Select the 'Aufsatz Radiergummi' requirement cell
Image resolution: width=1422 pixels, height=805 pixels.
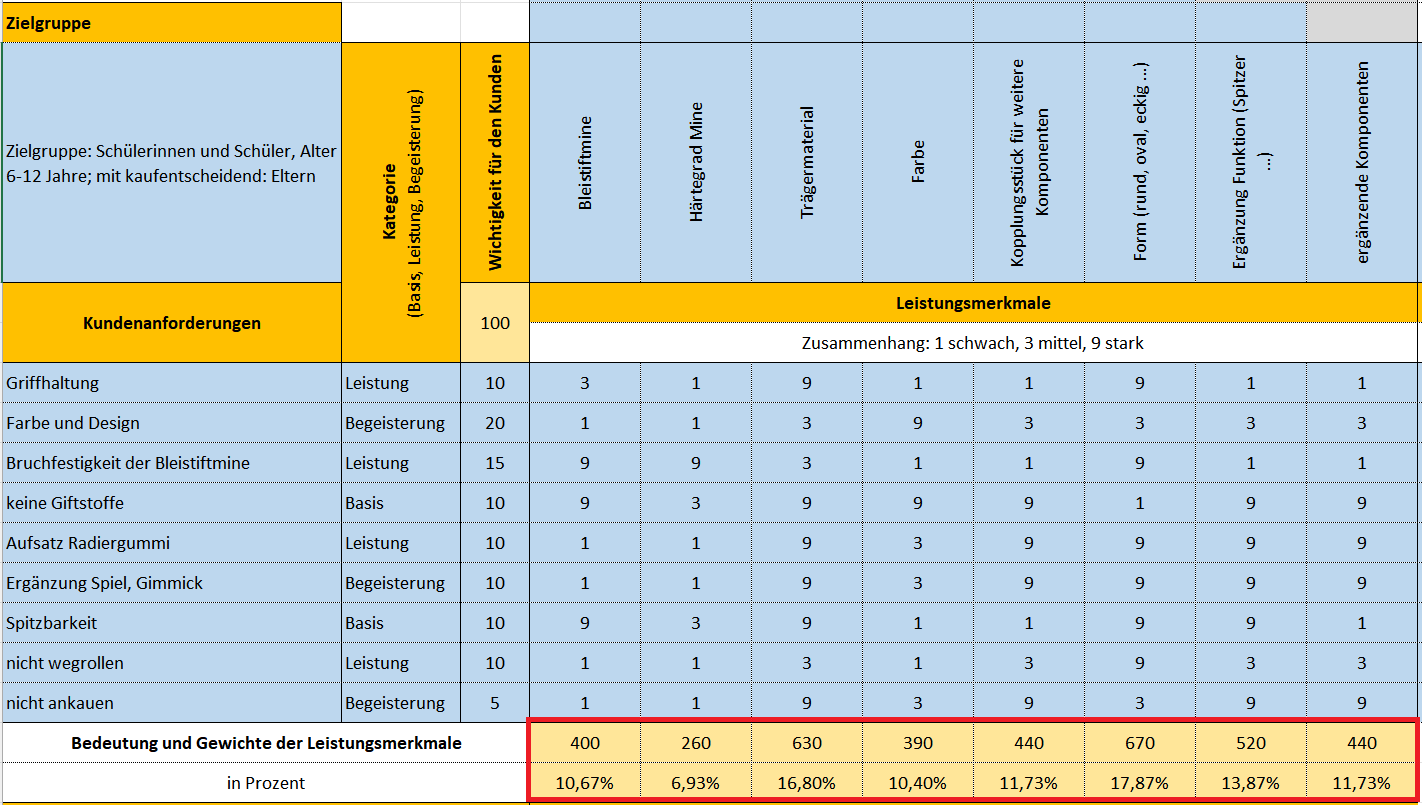(x=171, y=543)
